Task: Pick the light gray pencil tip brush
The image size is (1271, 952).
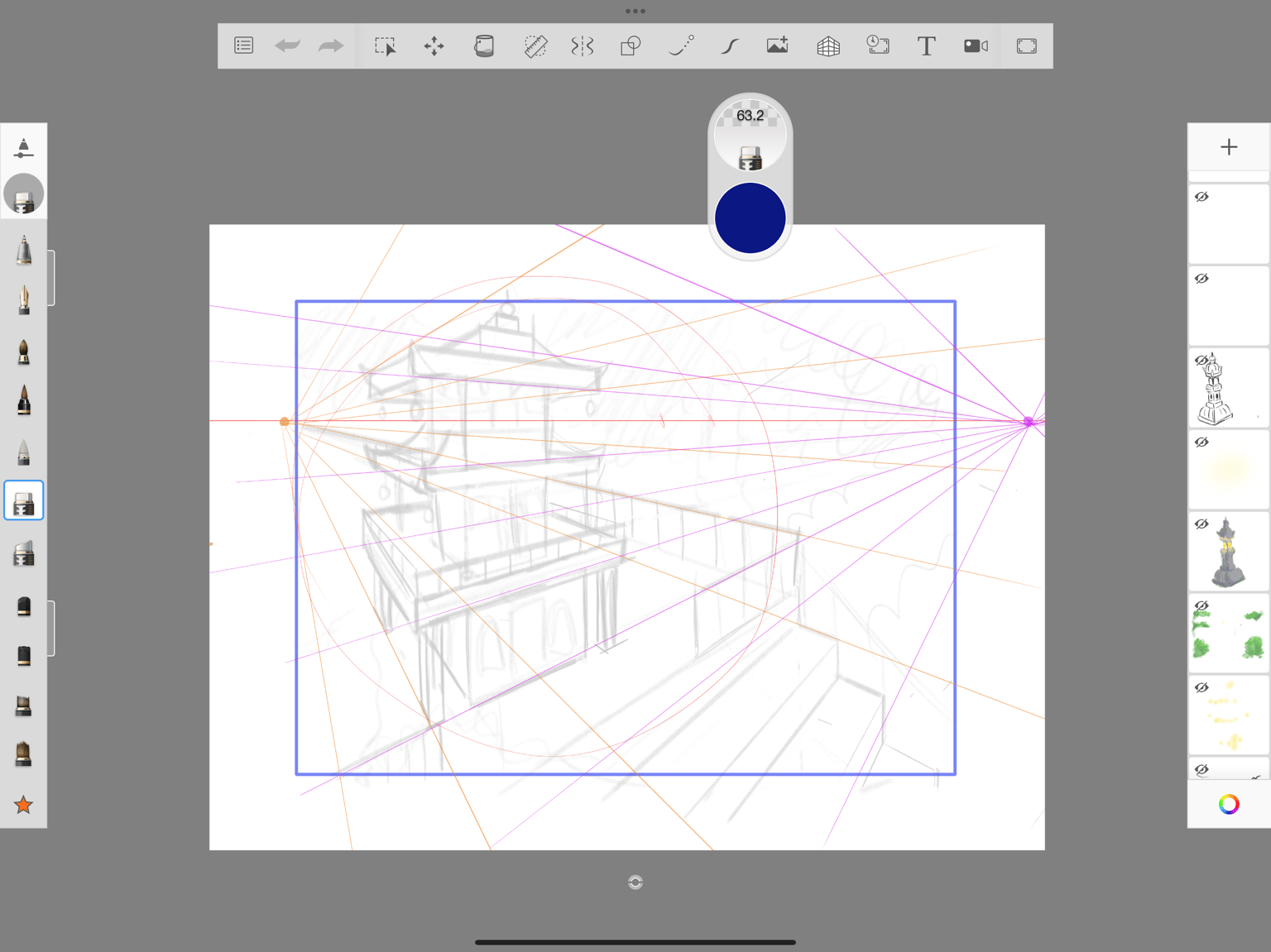Action: coord(23,452)
